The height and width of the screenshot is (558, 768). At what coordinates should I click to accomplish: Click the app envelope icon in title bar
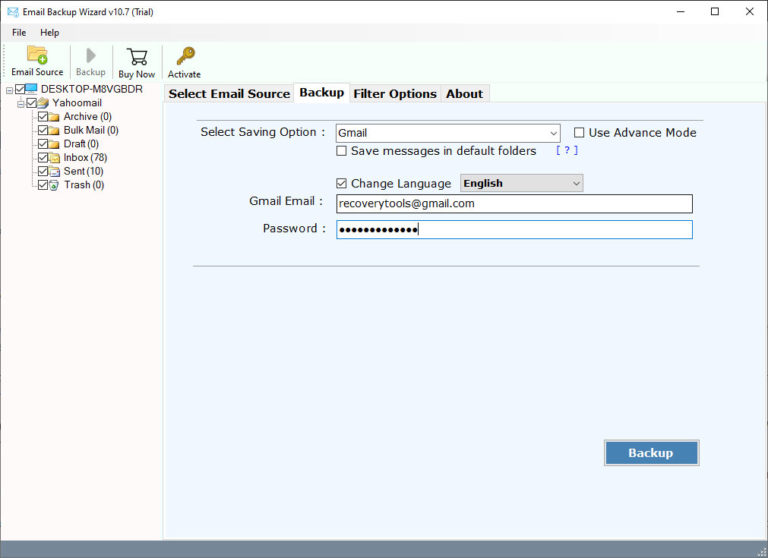point(13,12)
